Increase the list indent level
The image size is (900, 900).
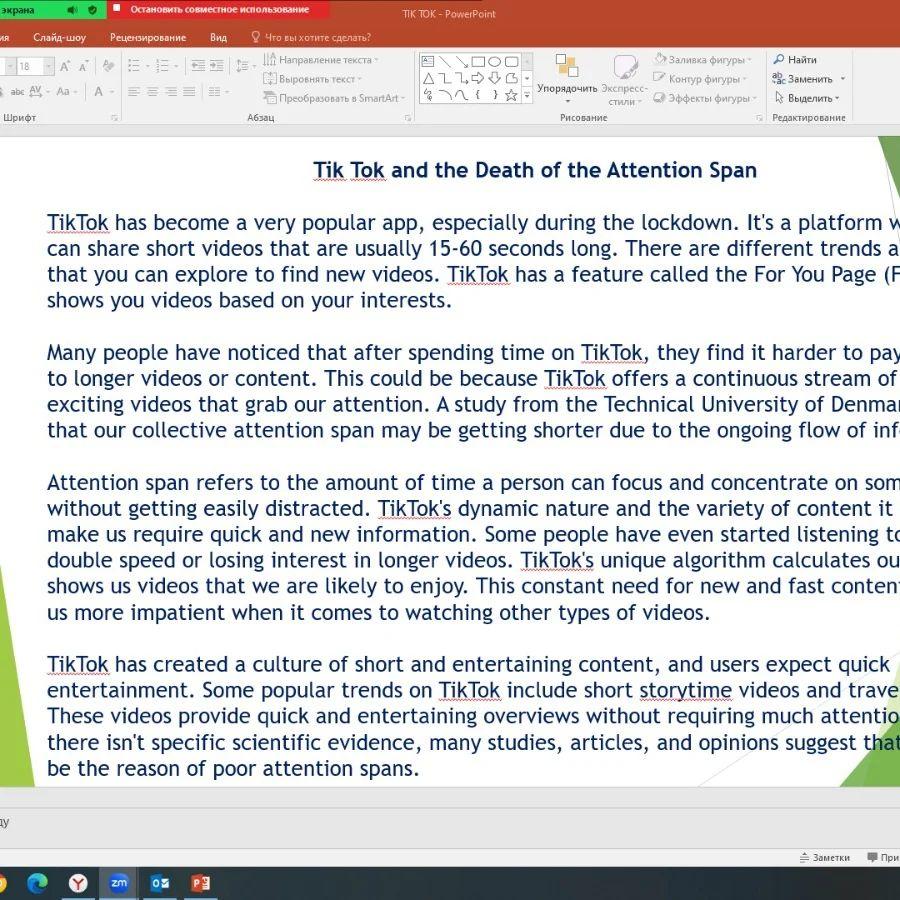[x=216, y=66]
